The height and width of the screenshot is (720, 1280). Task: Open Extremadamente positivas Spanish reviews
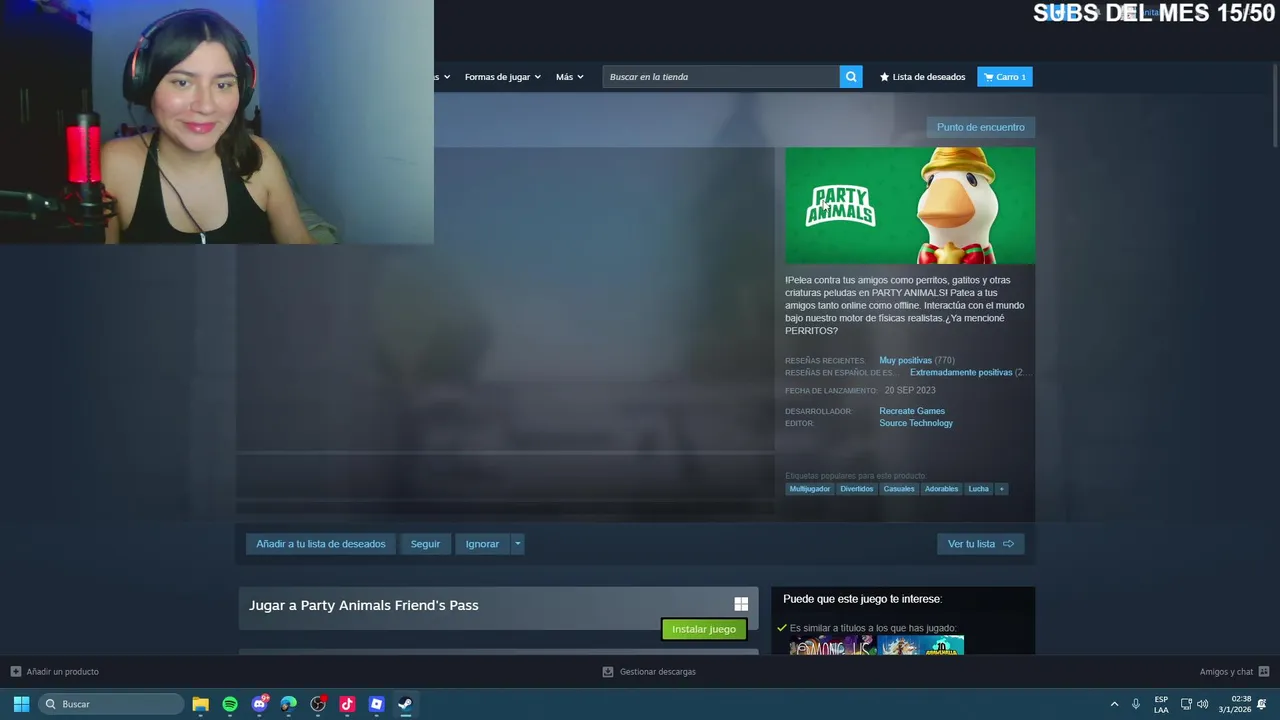(x=960, y=372)
